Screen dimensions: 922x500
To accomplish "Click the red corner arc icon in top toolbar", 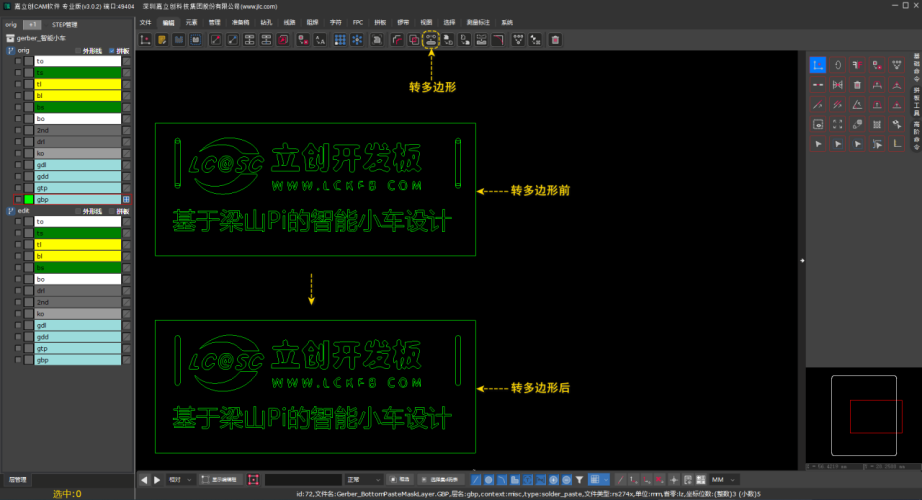I will (x=498, y=40).
